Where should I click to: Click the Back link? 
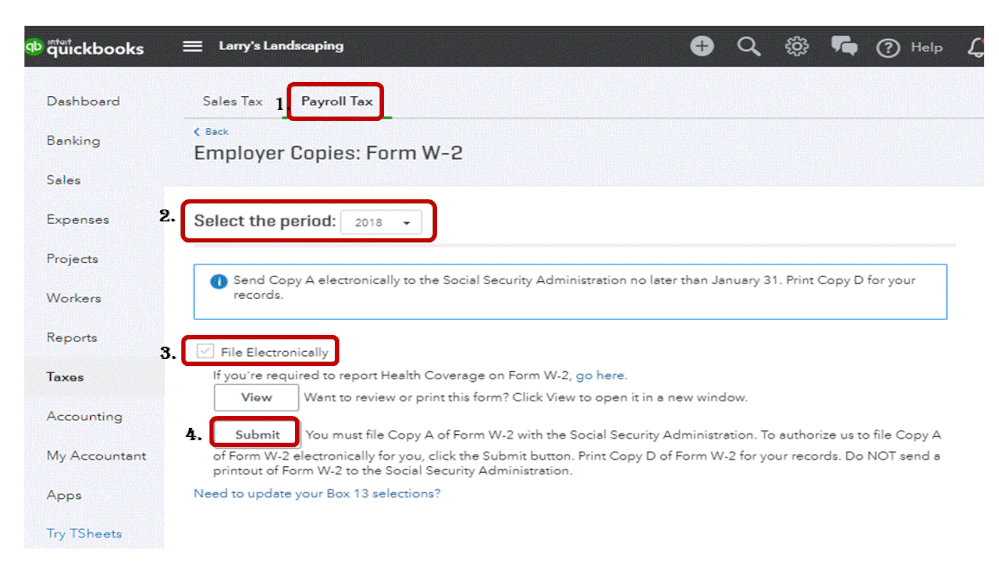pyautogui.click(x=211, y=132)
